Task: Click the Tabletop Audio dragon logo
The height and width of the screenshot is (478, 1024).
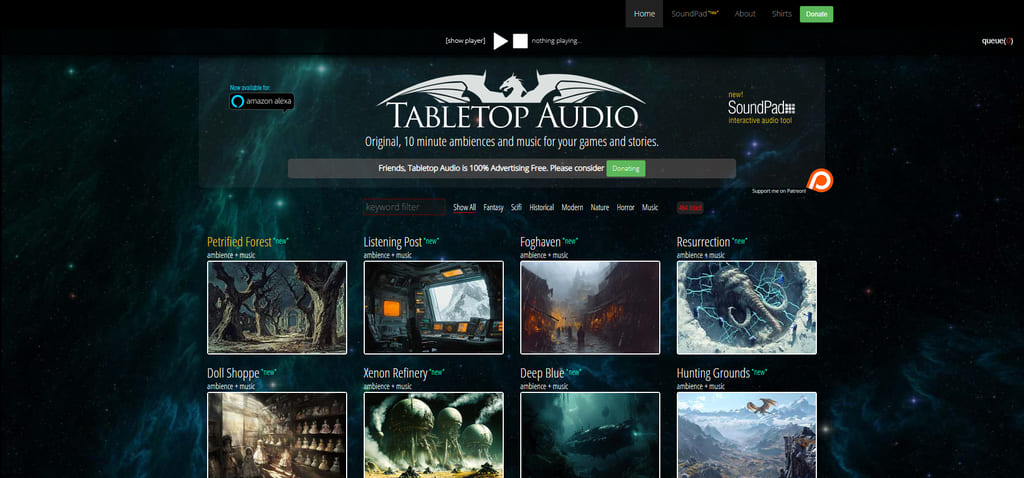Action: point(511,99)
